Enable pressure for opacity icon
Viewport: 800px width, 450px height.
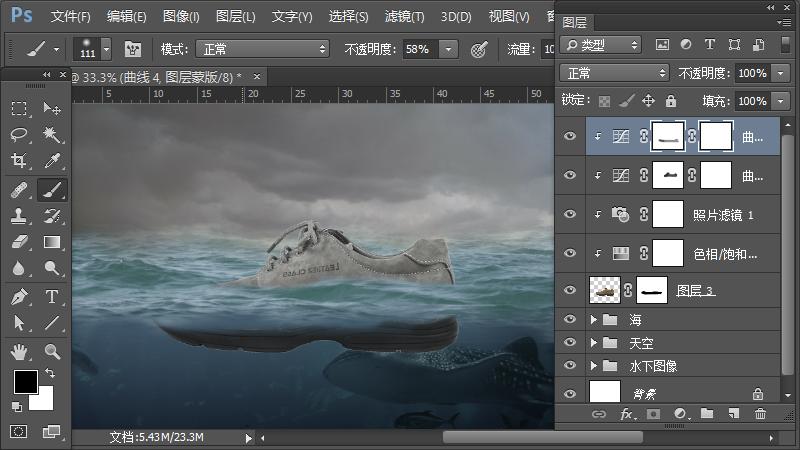pyautogui.click(x=479, y=49)
